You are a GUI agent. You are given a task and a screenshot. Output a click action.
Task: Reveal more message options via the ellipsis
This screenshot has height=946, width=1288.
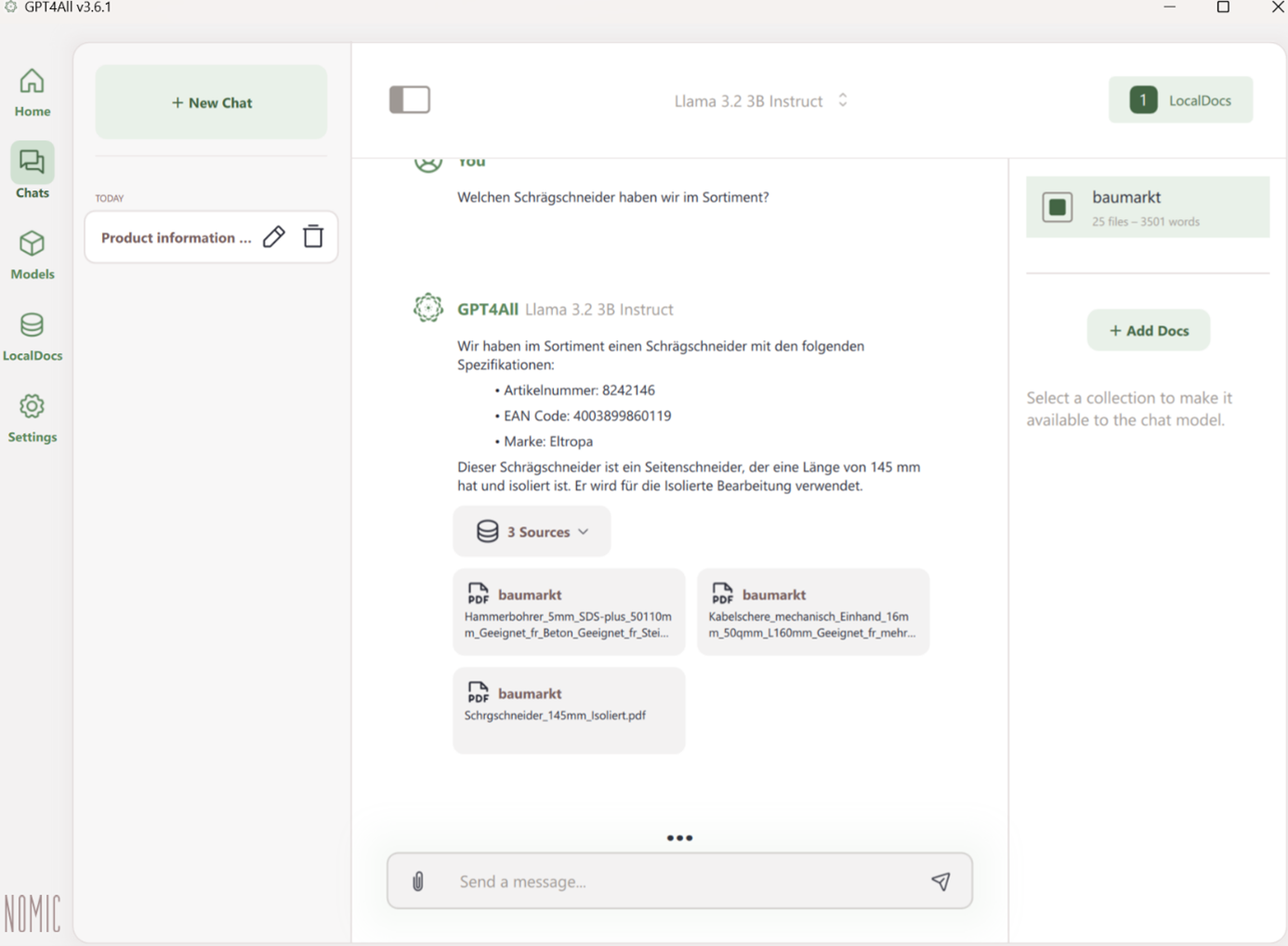pyautogui.click(x=679, y=837)
